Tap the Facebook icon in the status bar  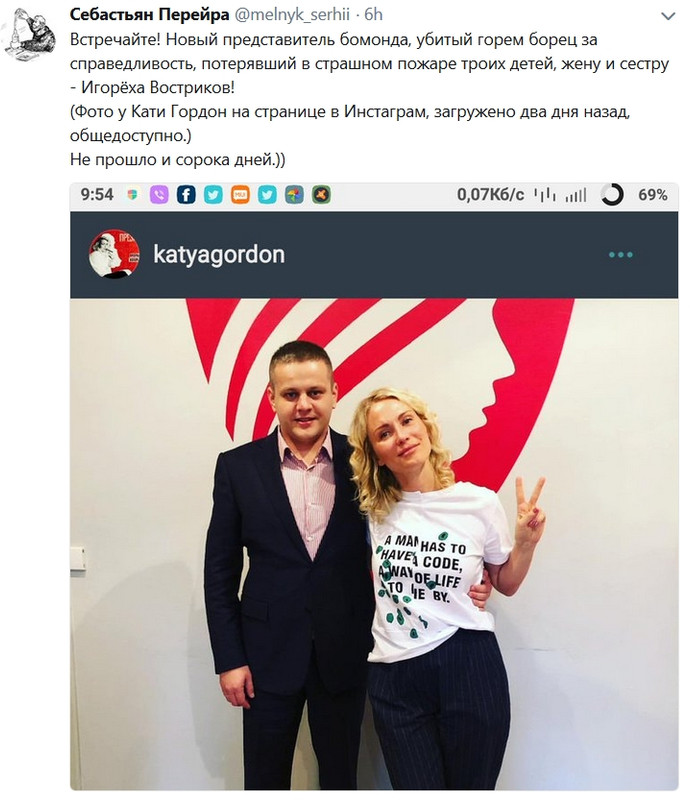point(186,194)
